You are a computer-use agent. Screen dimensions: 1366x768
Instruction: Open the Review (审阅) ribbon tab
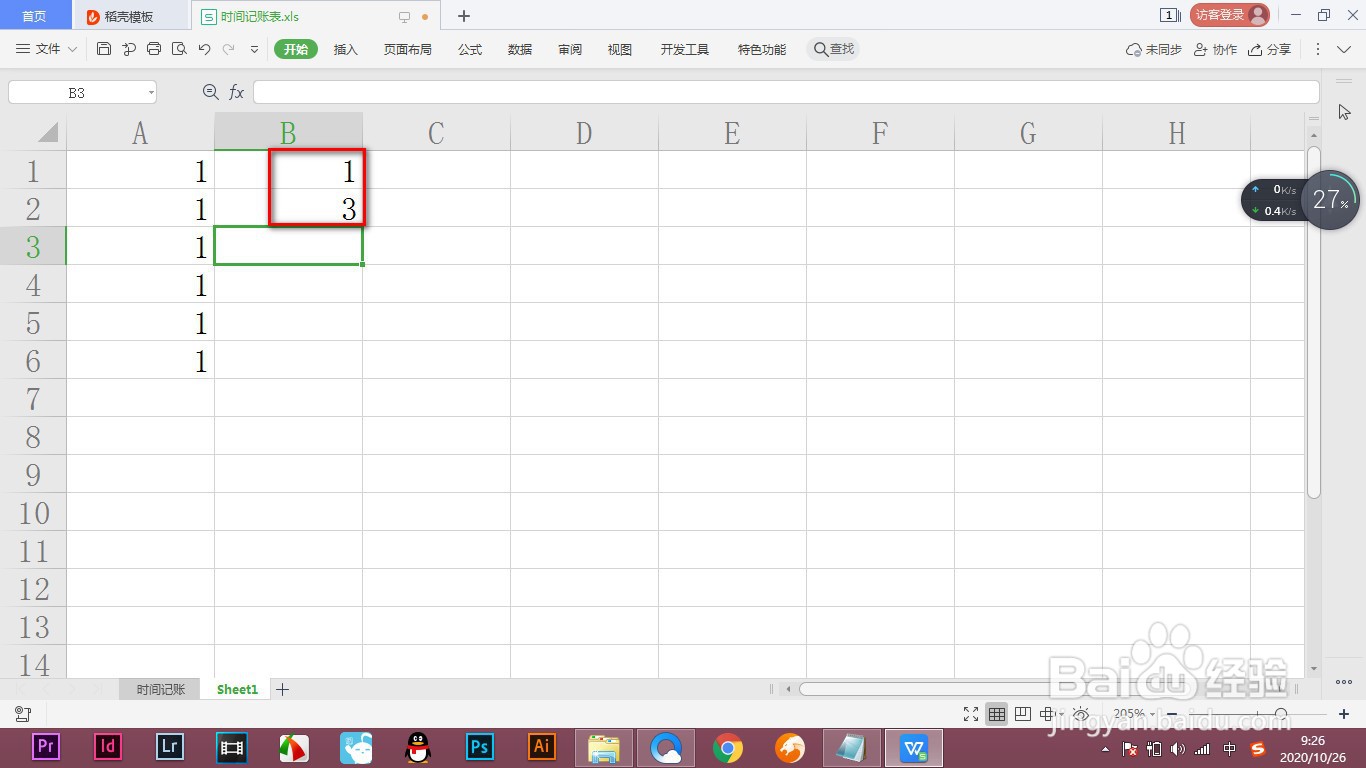pyautogui.click(x=570, y=49)
